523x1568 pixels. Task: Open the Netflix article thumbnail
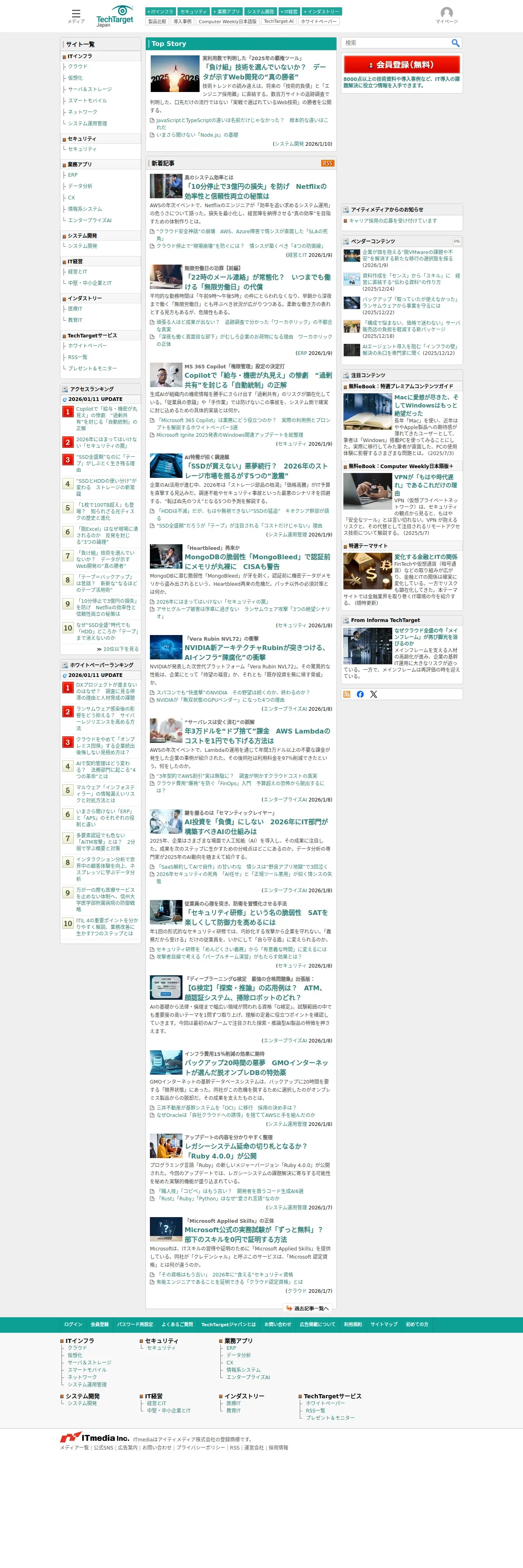click(x=166, y=186)
